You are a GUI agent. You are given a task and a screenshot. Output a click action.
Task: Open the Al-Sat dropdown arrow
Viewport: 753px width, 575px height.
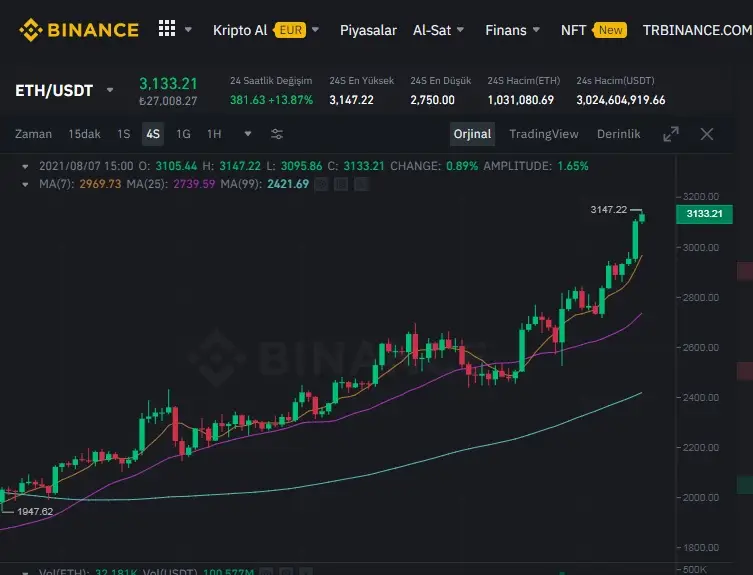click(460, 30)
